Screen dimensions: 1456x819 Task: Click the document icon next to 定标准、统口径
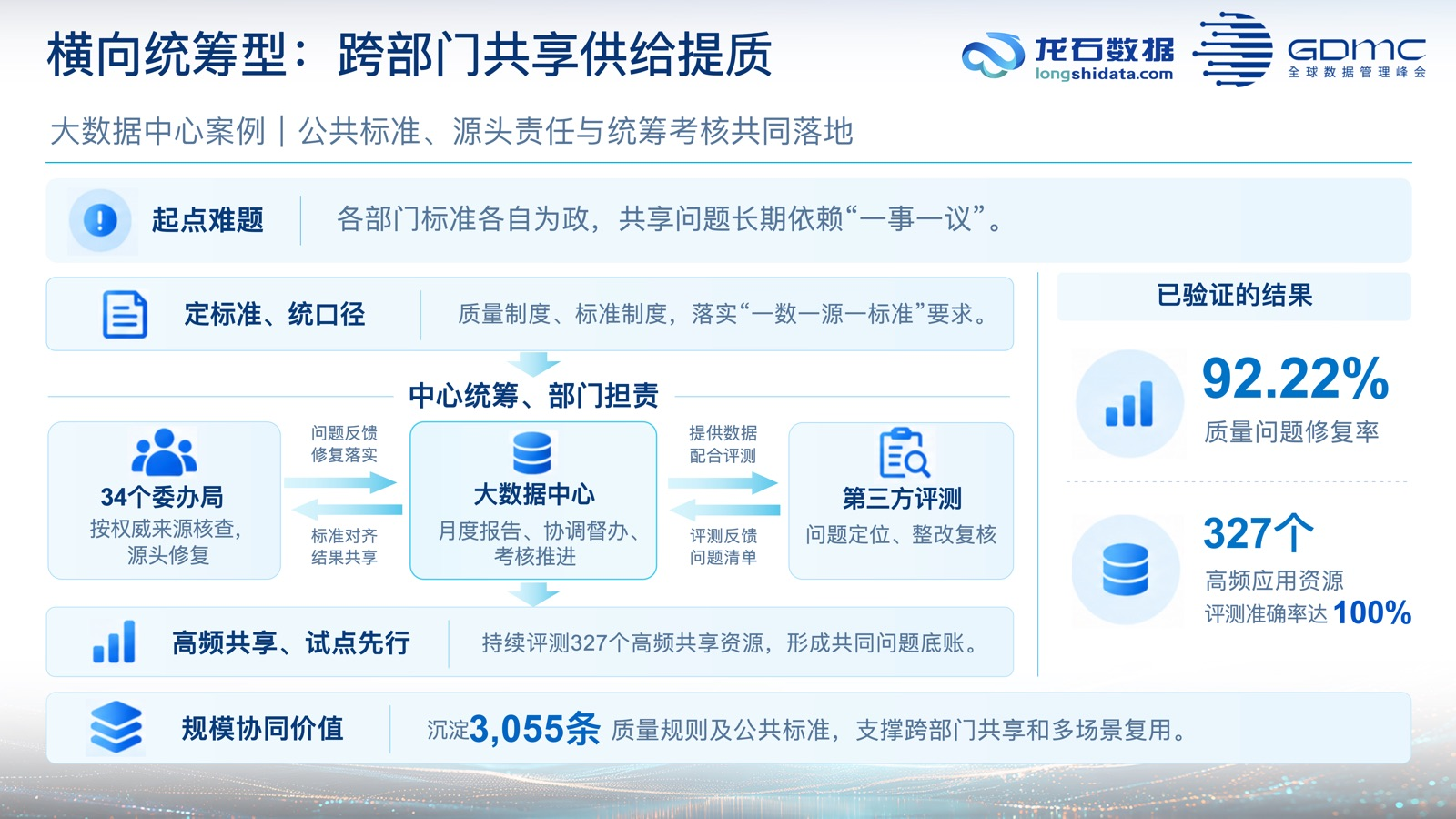coord(125,315)
